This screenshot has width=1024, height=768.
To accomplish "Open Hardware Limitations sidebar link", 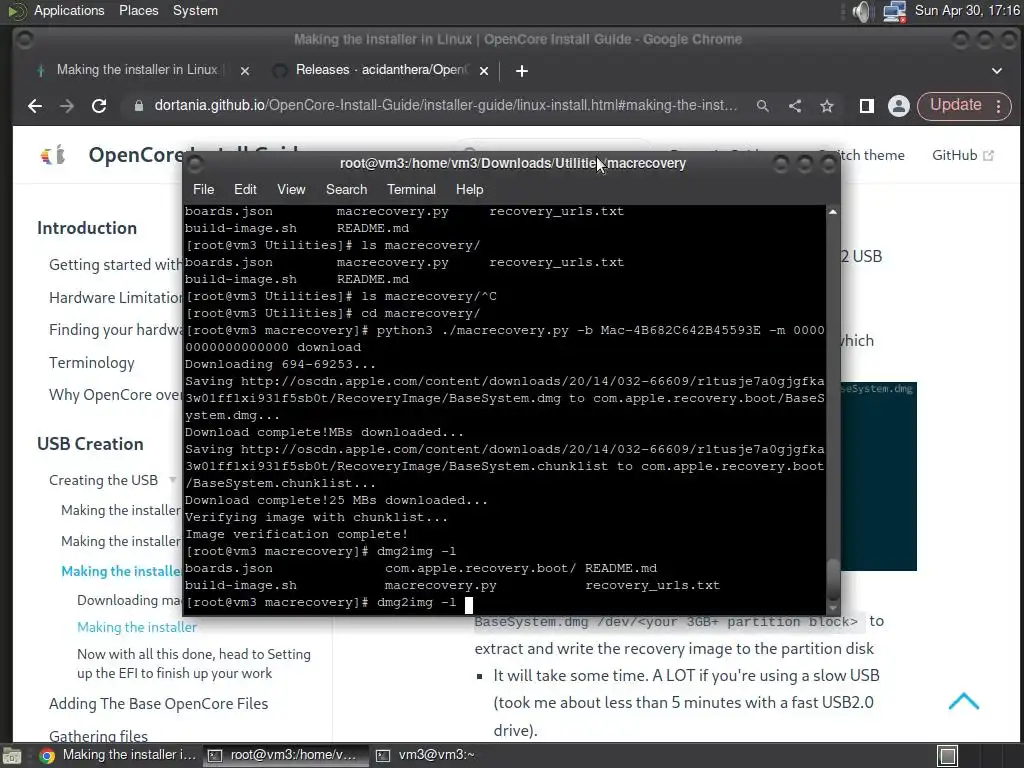I will click(x=116, y=298).
